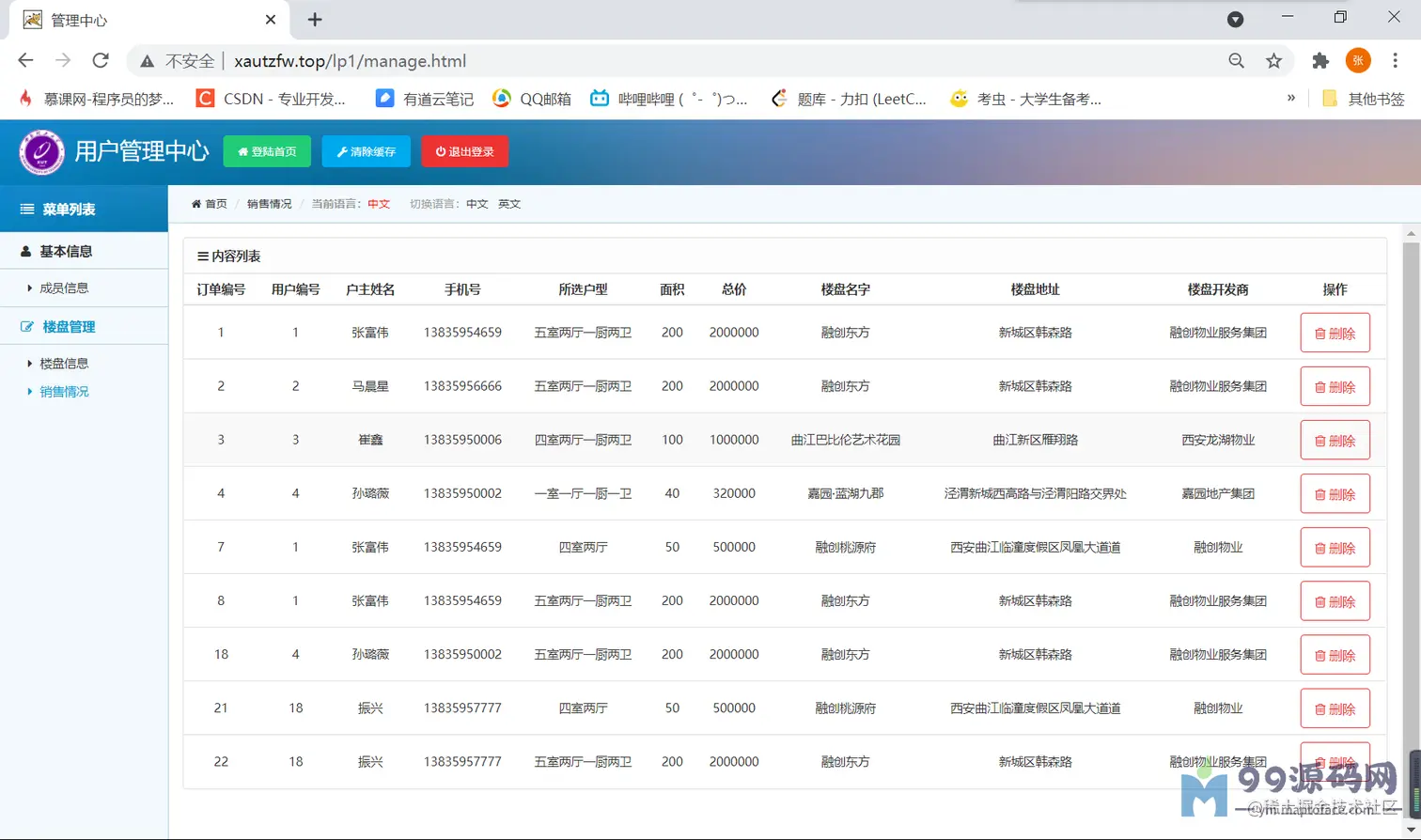1421x840 pixels.
Task: Reload the current page
Action: 101,61
